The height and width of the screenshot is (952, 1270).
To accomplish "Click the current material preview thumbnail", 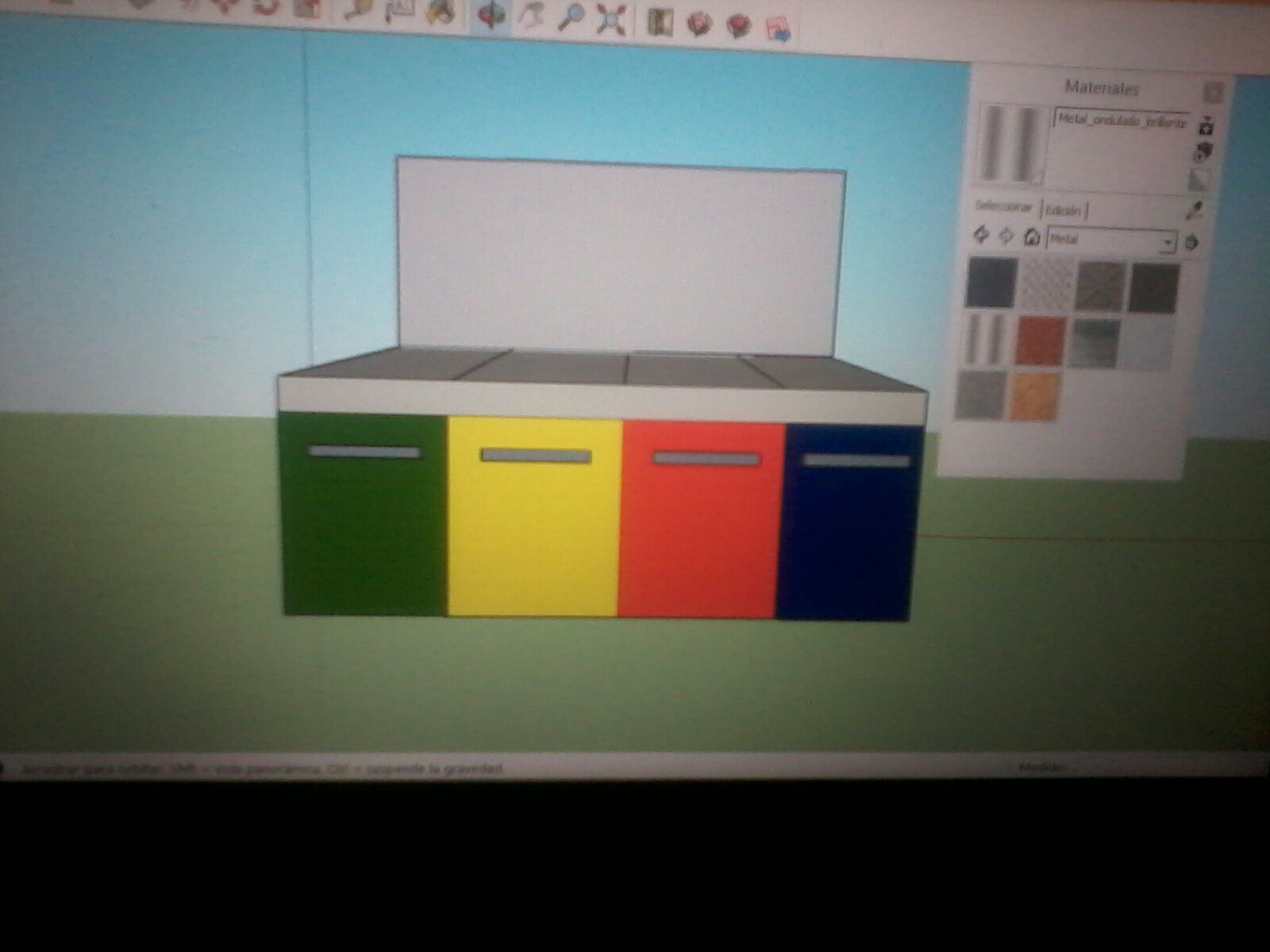I will pos(1011,144).
